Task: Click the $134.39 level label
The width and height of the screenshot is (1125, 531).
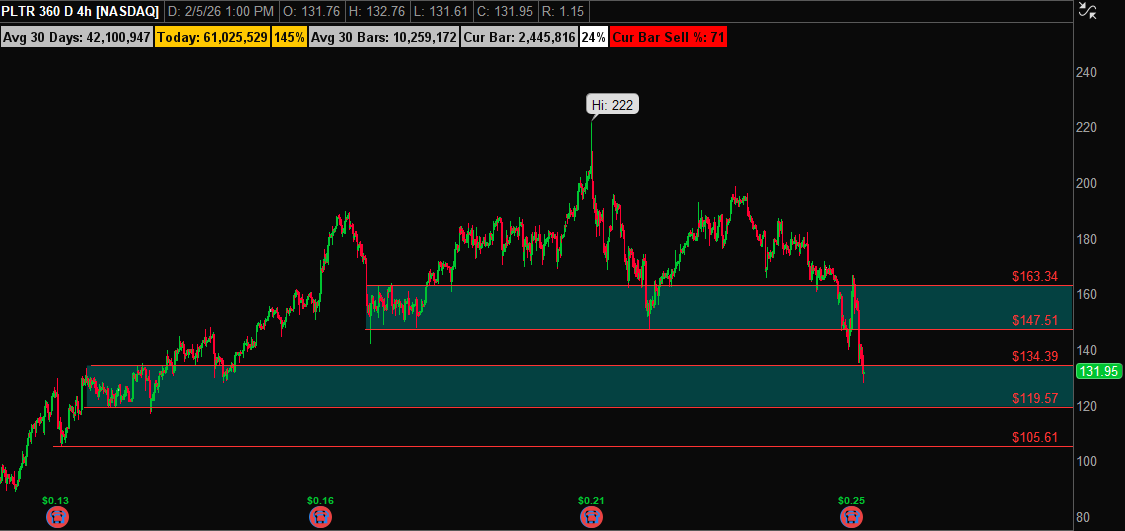Action: (x=1035, y=356)
